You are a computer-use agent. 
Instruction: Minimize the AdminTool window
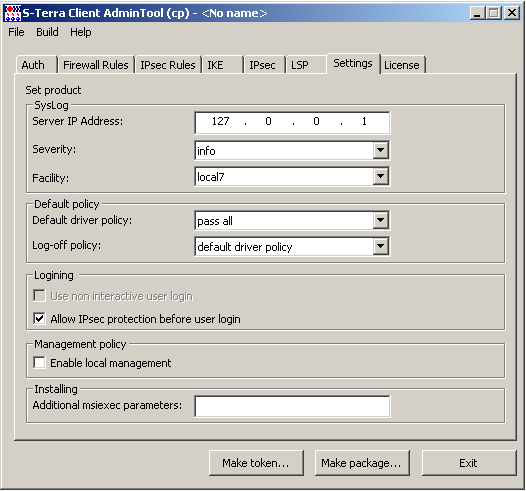point(477,13)
